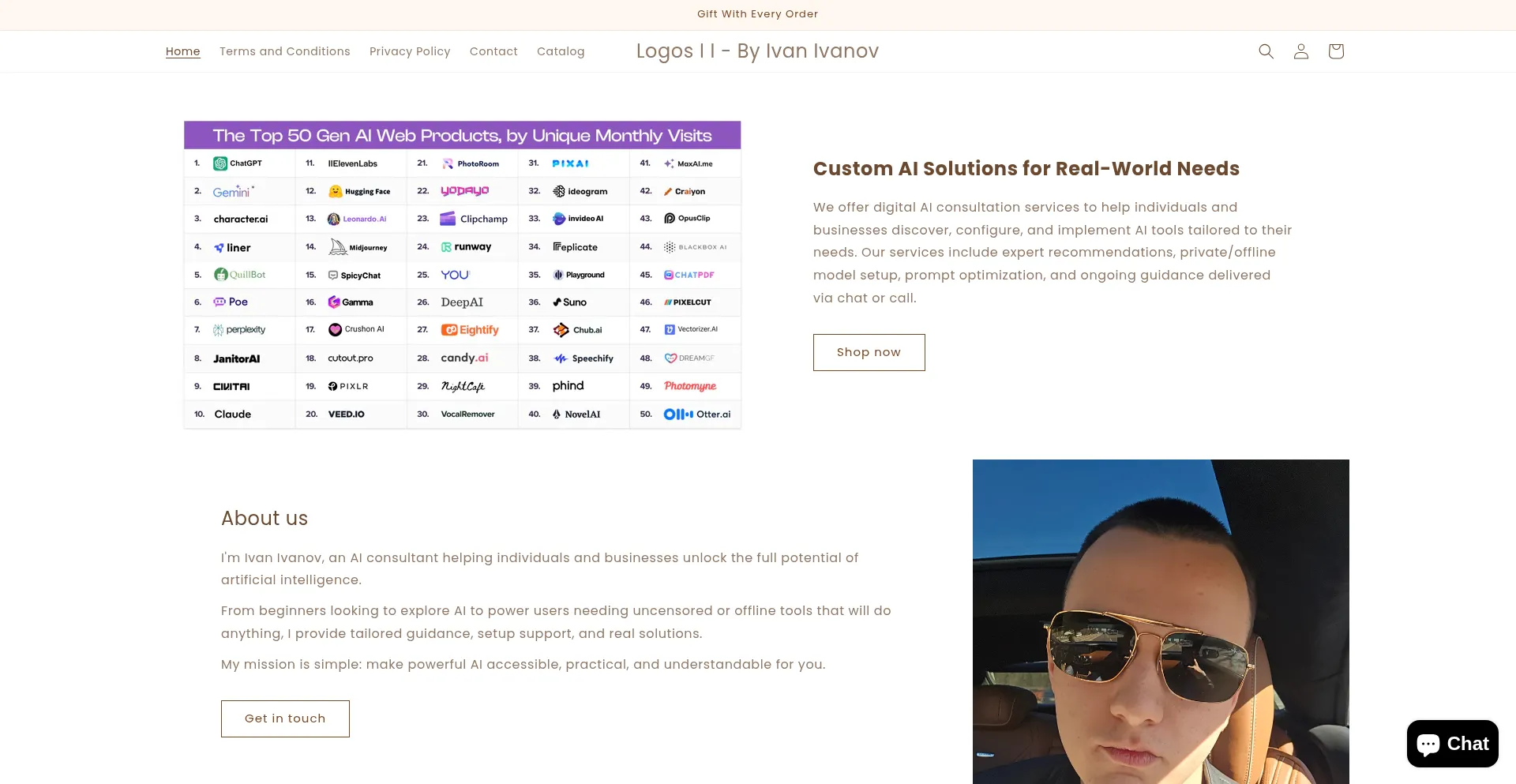This screenshot has height=784, width=1516.
Task: Open the Catalog menu link
Action: [x=561, y=51]
